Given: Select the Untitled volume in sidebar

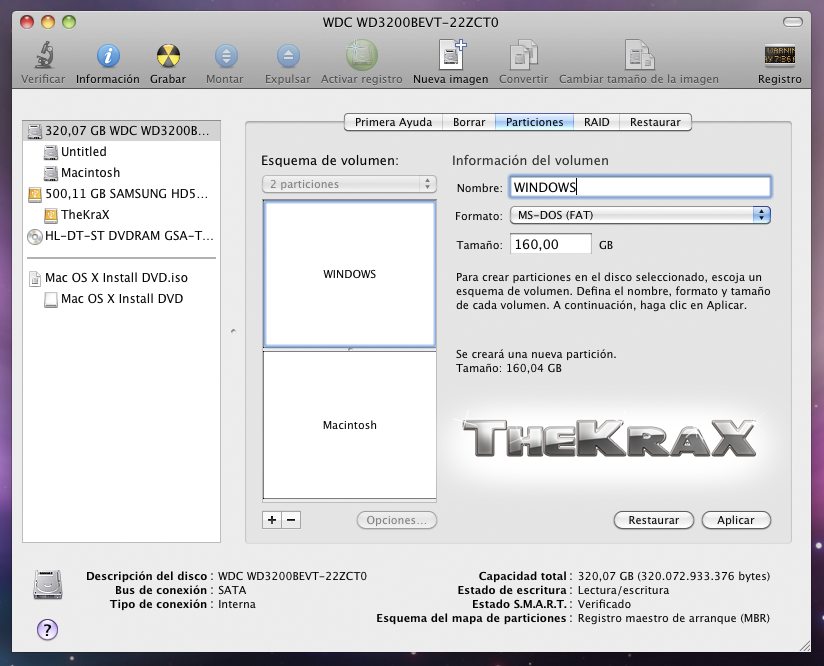Looking at the screenshot, I should click(121, 152).
